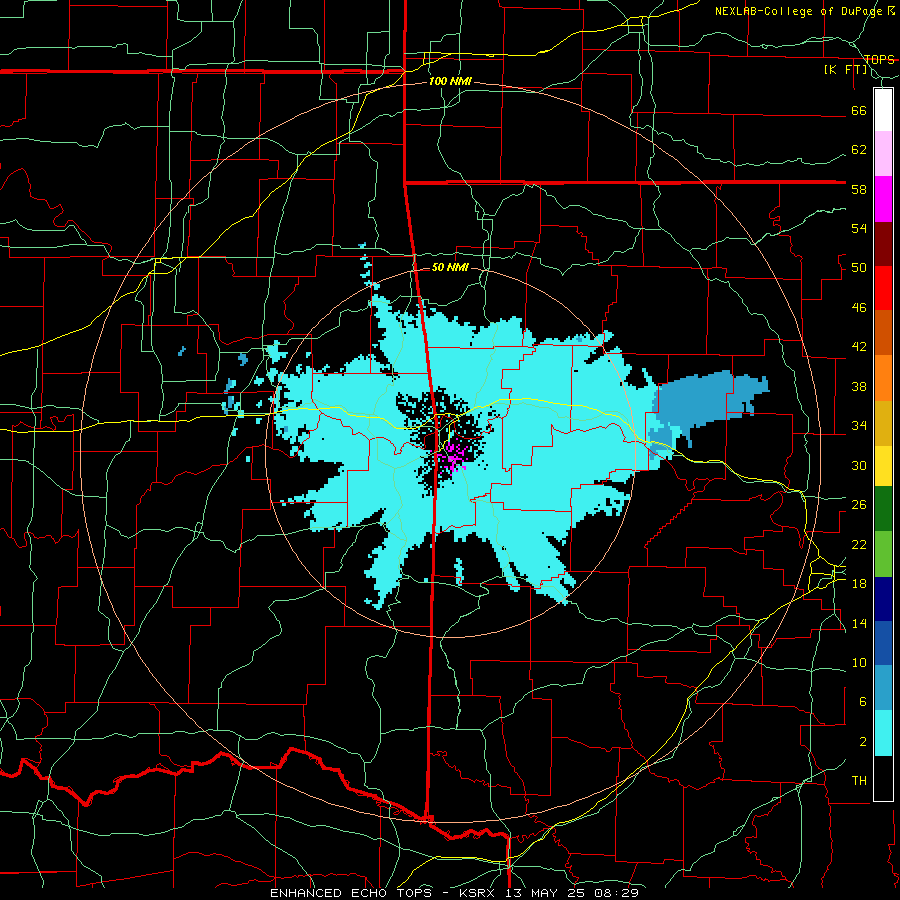Click the '50 NMI' range ring label
Image resolution: width=900 pixels, height=900 pixels.
(x=450, y=267)
